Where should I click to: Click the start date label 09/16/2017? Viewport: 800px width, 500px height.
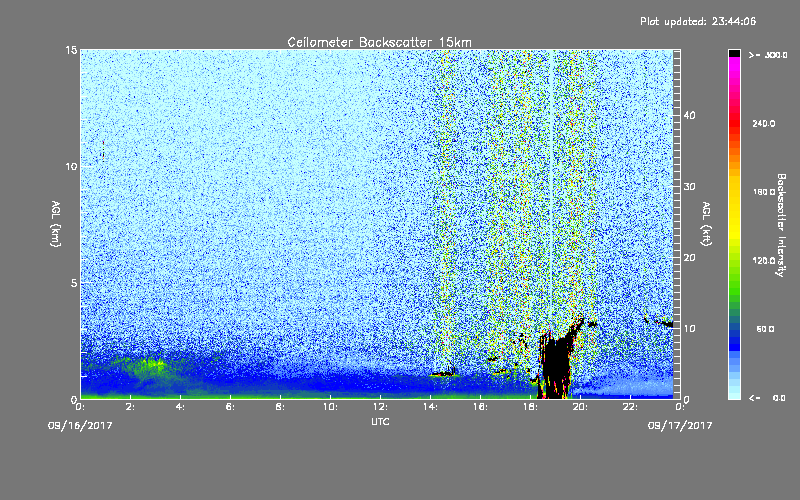pos(80,425)
